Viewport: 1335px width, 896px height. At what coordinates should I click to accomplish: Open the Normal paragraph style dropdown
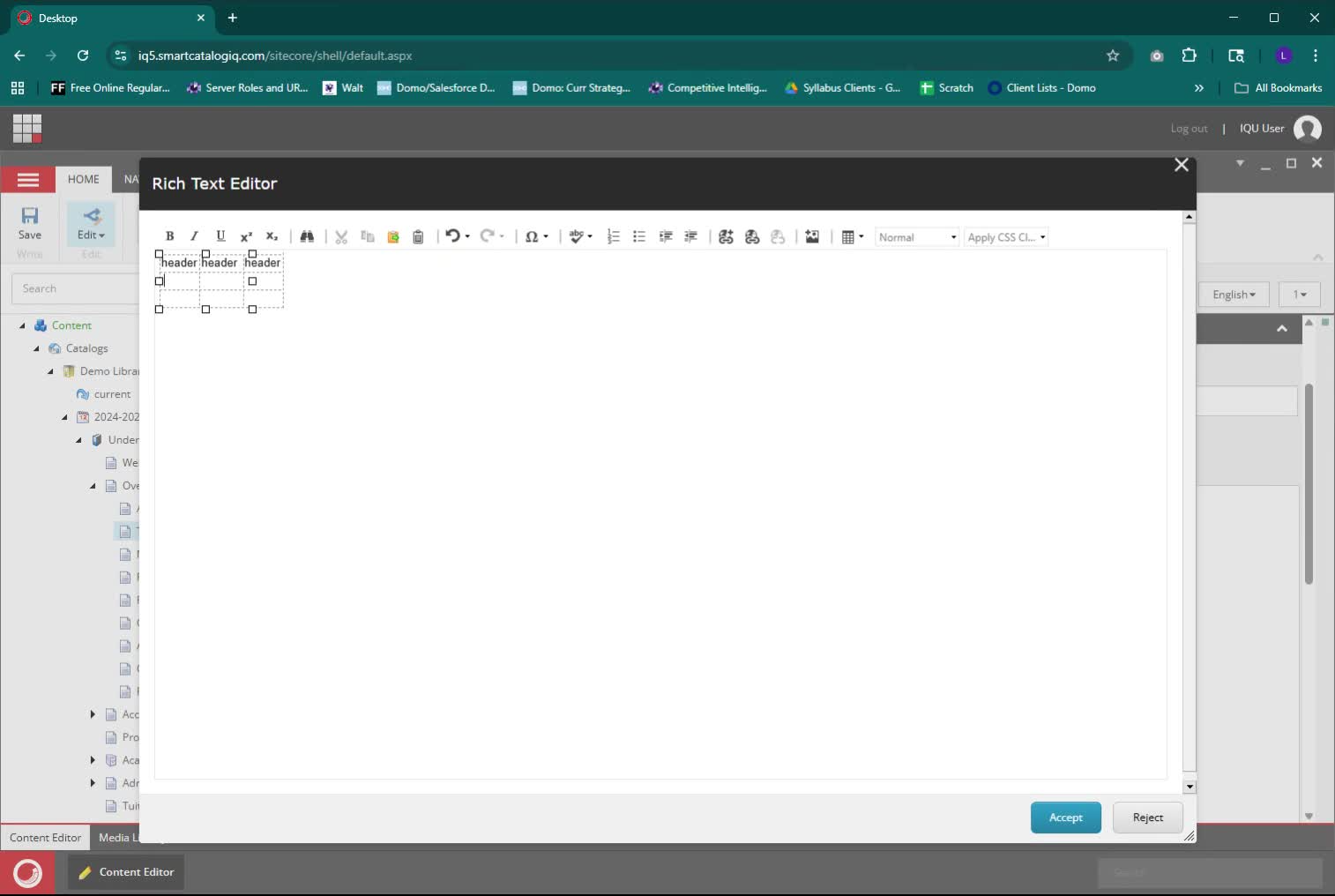tap(917, 237)
